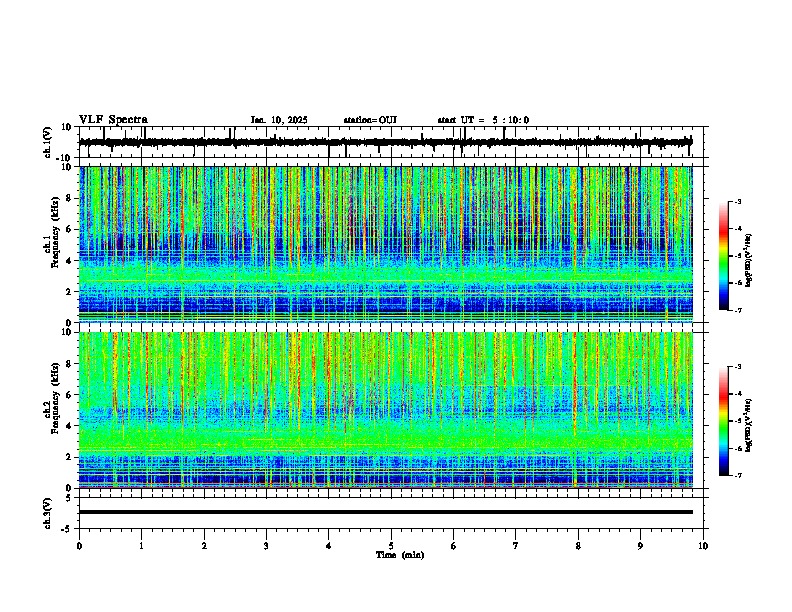Screen dimensions: 792x612
Task: Click the ch.2 spectrogram panel
Action: (385, 410)
